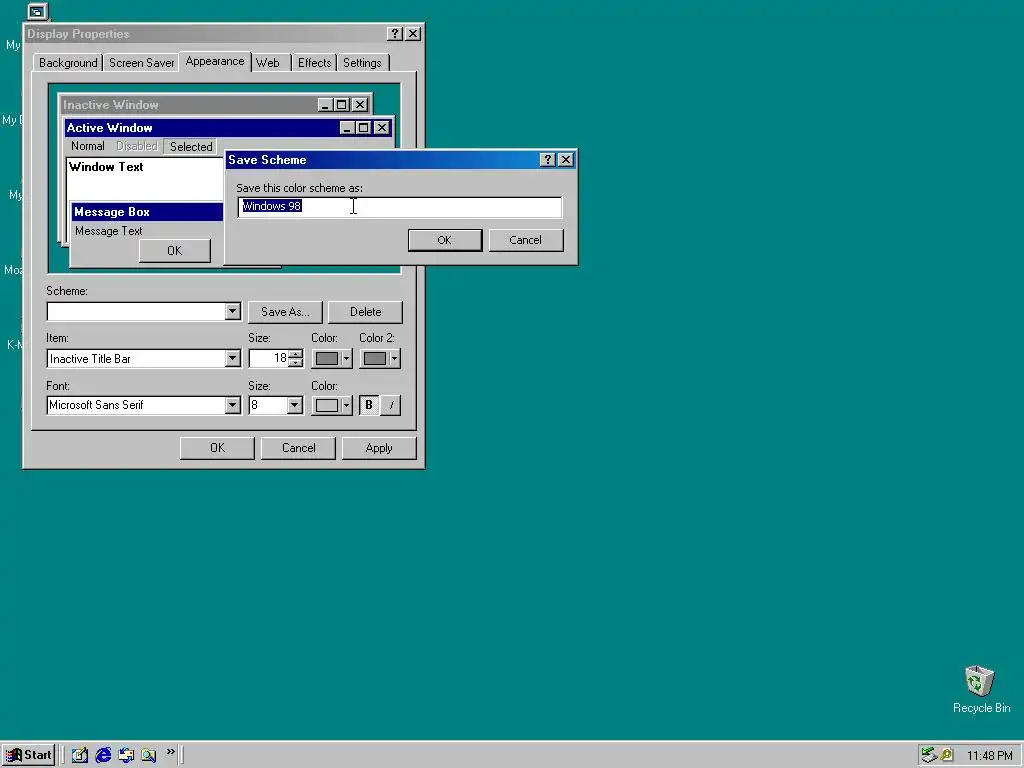
Task: Click the green arrow tray icon
Action: coord(929,756)
